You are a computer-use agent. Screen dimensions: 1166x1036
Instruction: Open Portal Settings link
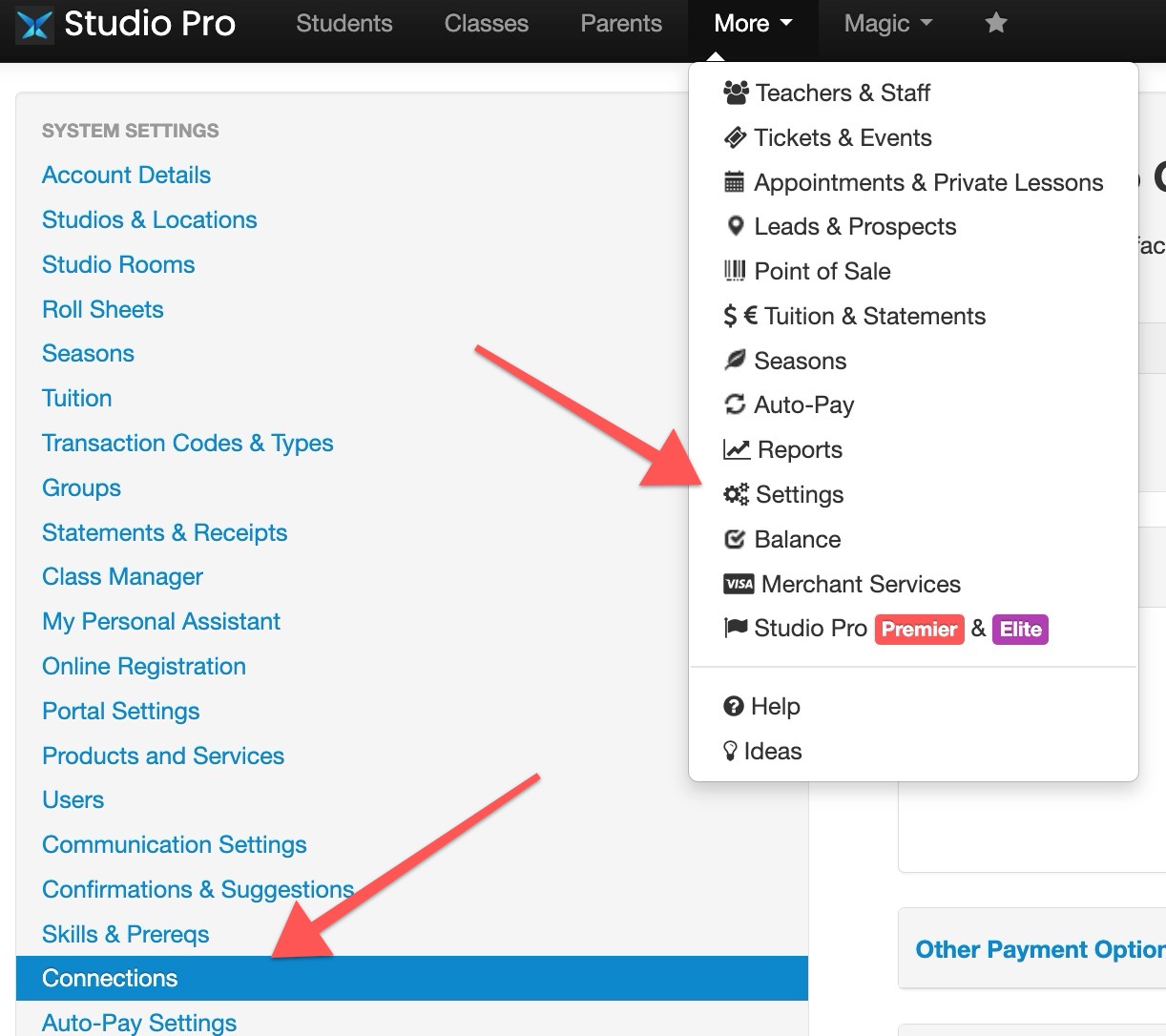coord(121,711)
